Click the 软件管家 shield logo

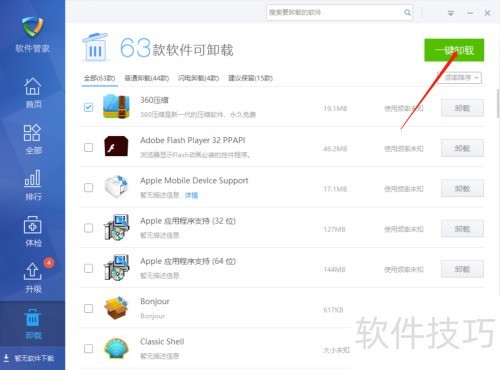pyautogui.click(x=32, y=26)
